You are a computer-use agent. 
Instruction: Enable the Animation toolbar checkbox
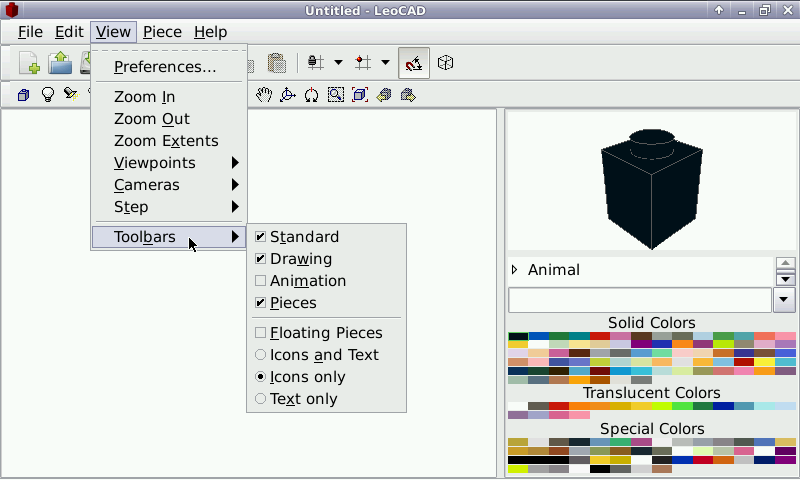(x=260, y=281)
